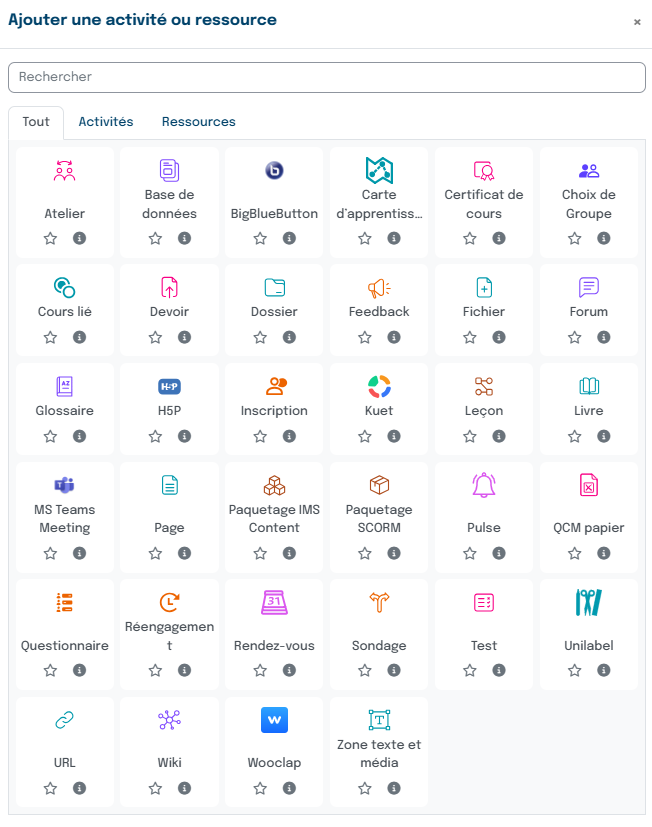Switch to the Activités tab
The width and height of the screenshot is (652, 827).
click(106, 122)
